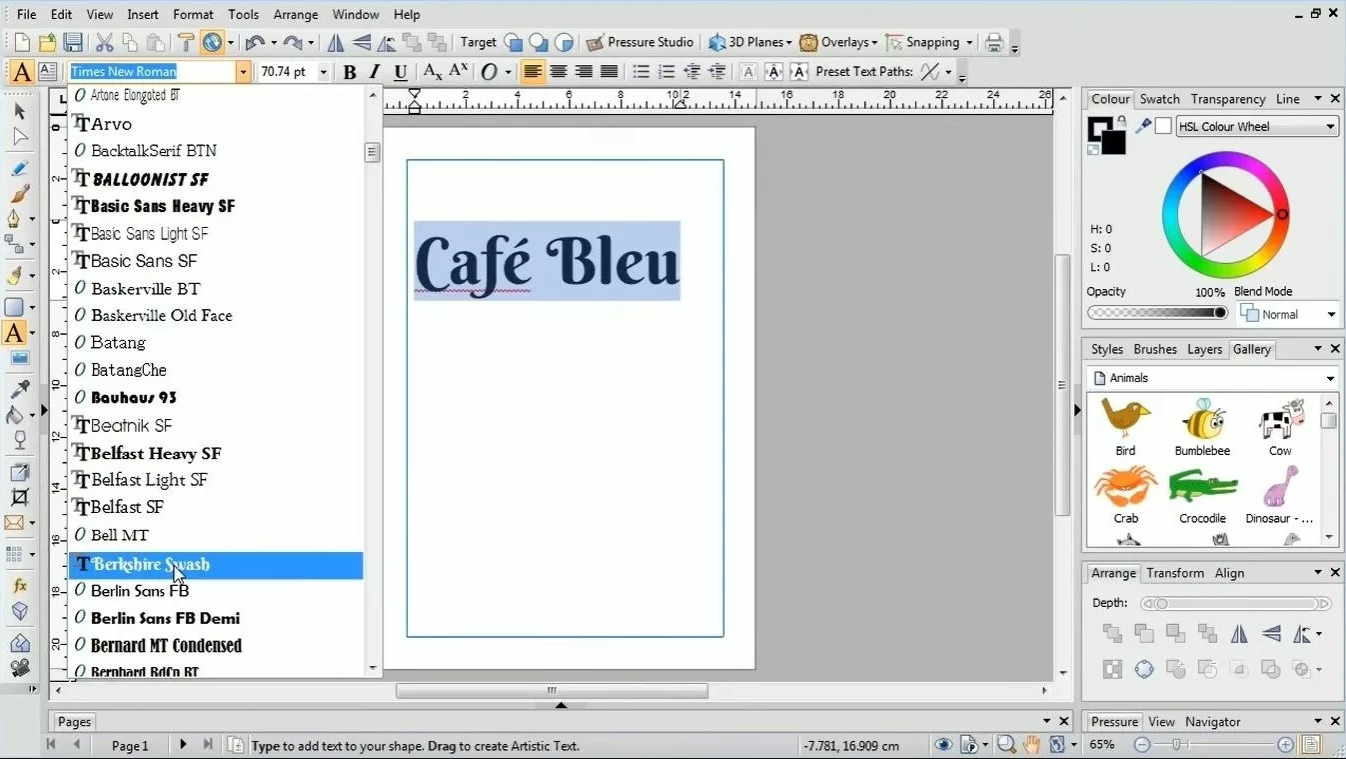Open the font name dropdown arrow

coord(242,72)
